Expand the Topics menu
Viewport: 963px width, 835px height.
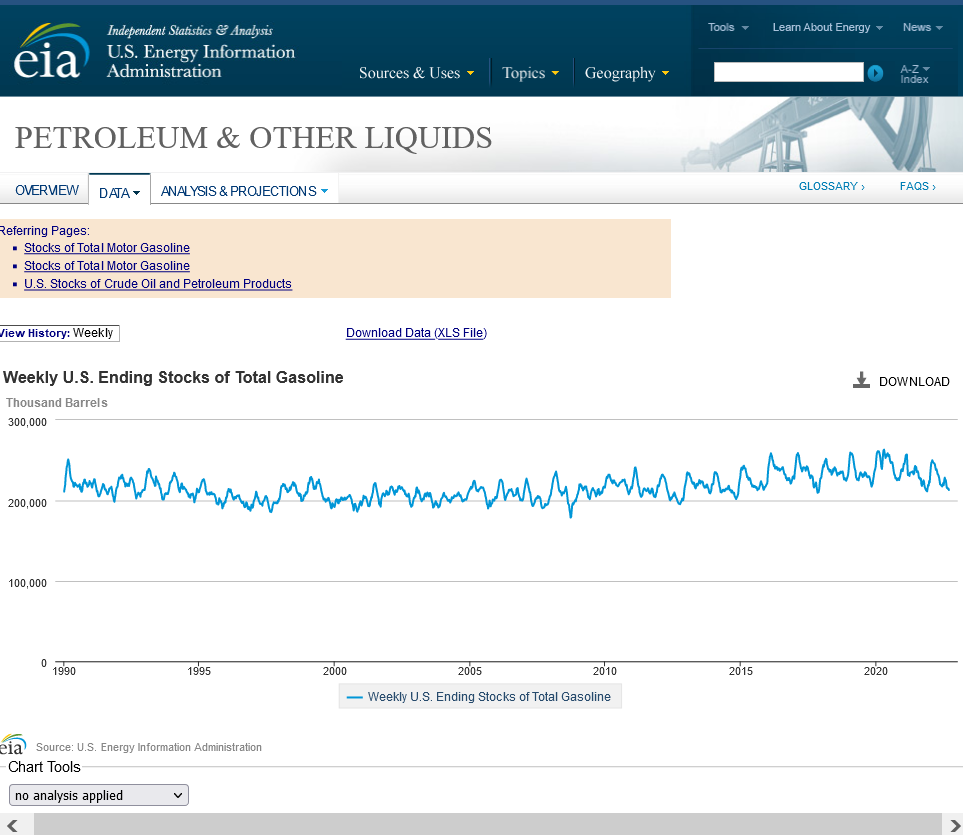tap(531, 73)
